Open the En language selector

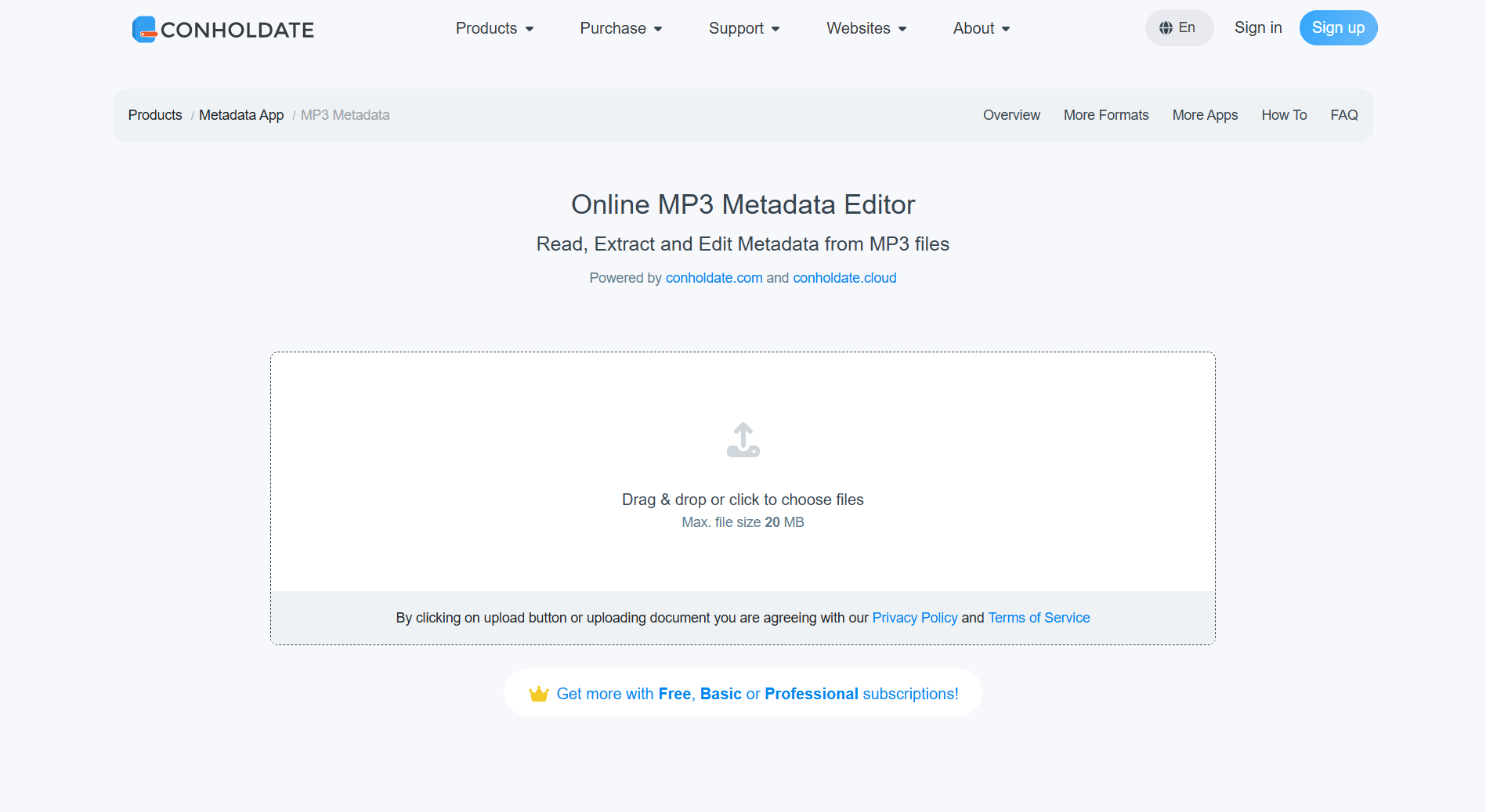(x=1179, y=28)
